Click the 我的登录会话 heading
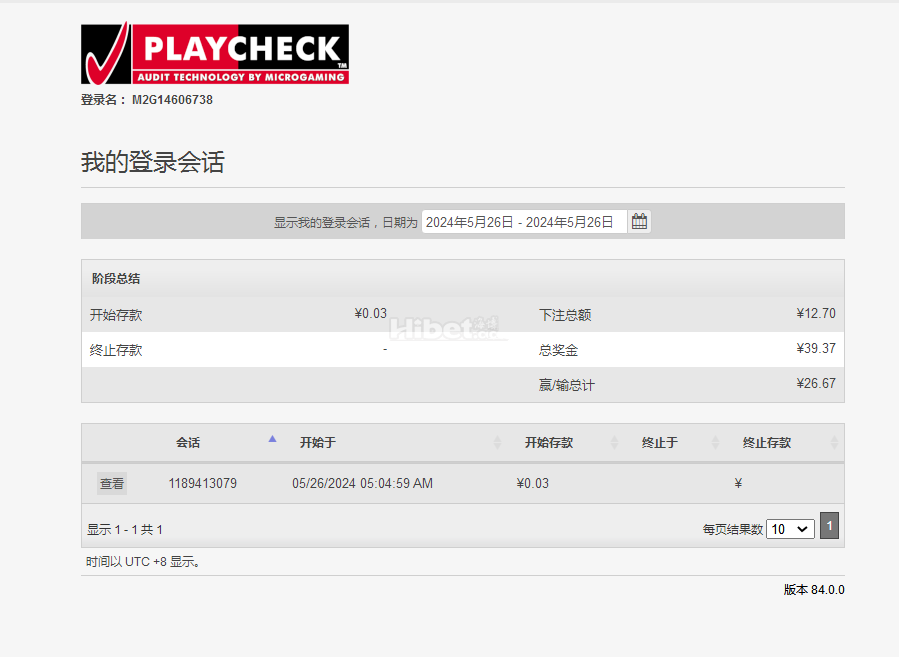This screenshot has width=899, height=657. click(x=153, y=162)
